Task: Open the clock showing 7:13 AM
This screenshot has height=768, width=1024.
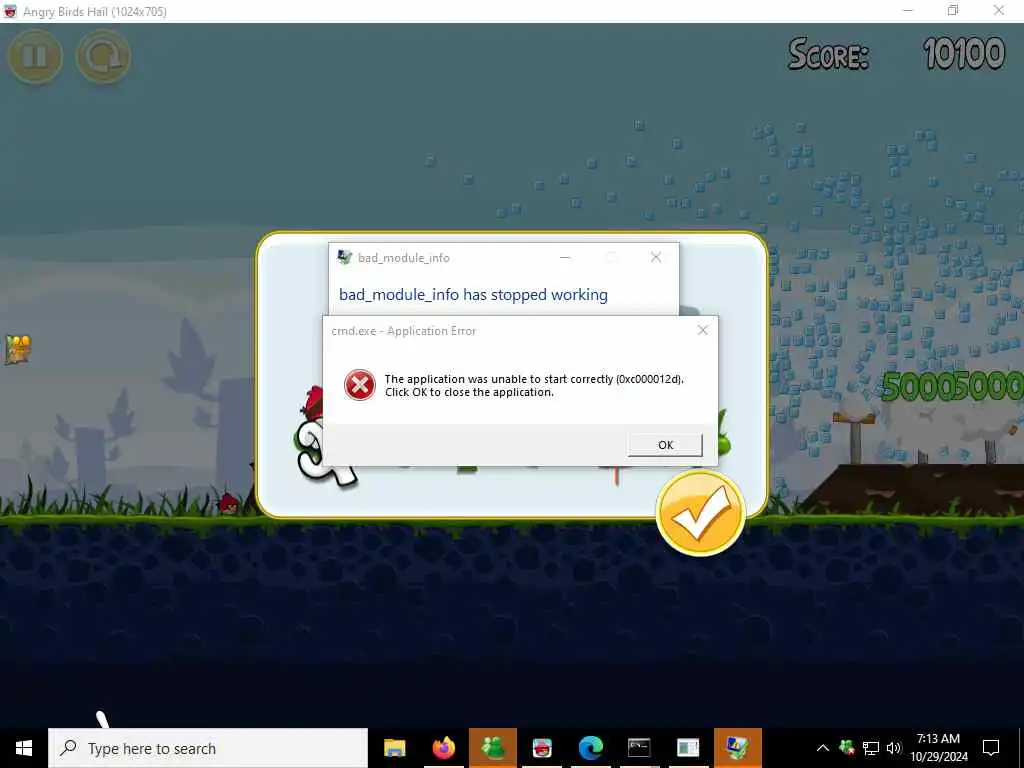Action: tap(938, 748)
